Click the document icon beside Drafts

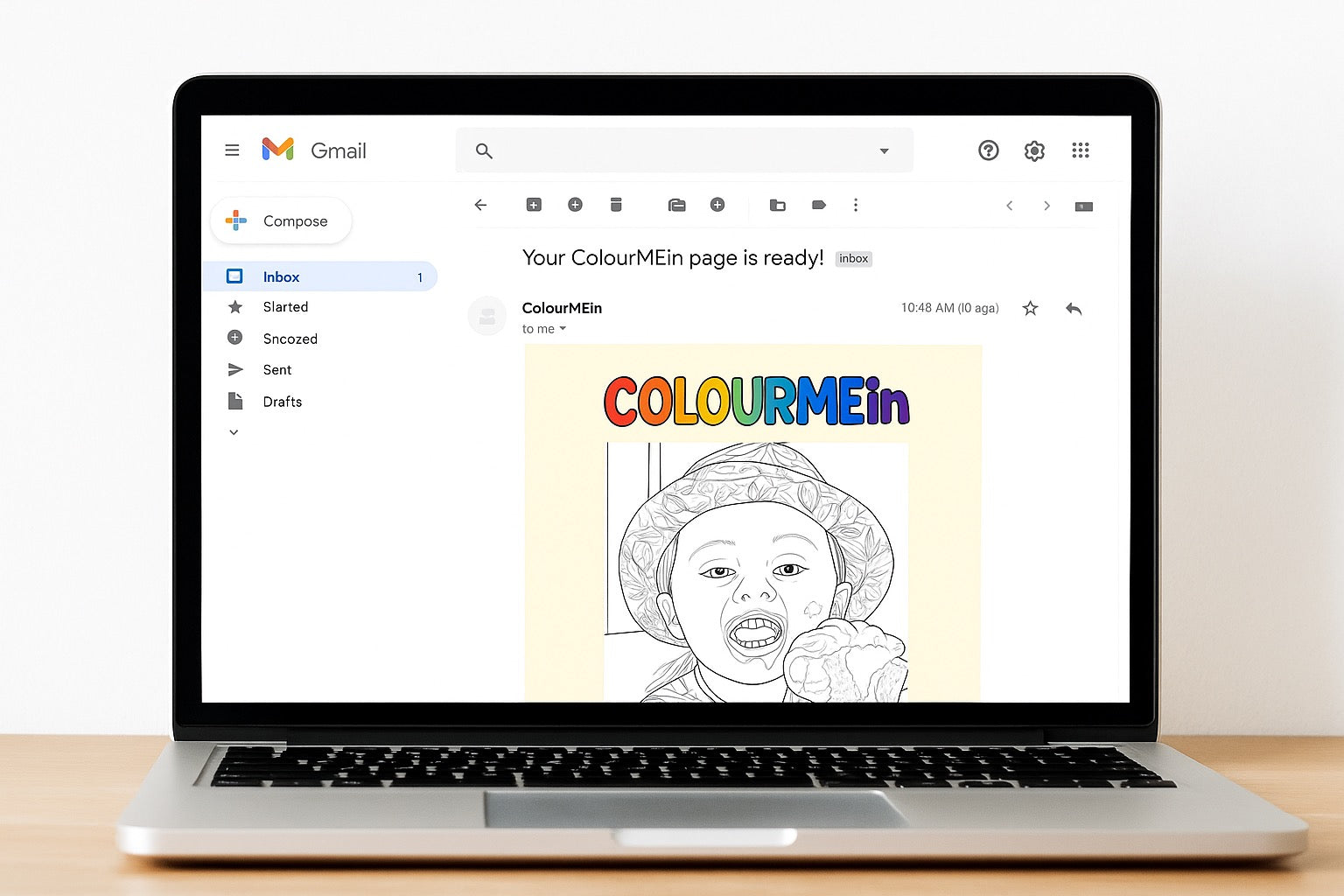tap(235, 401)
